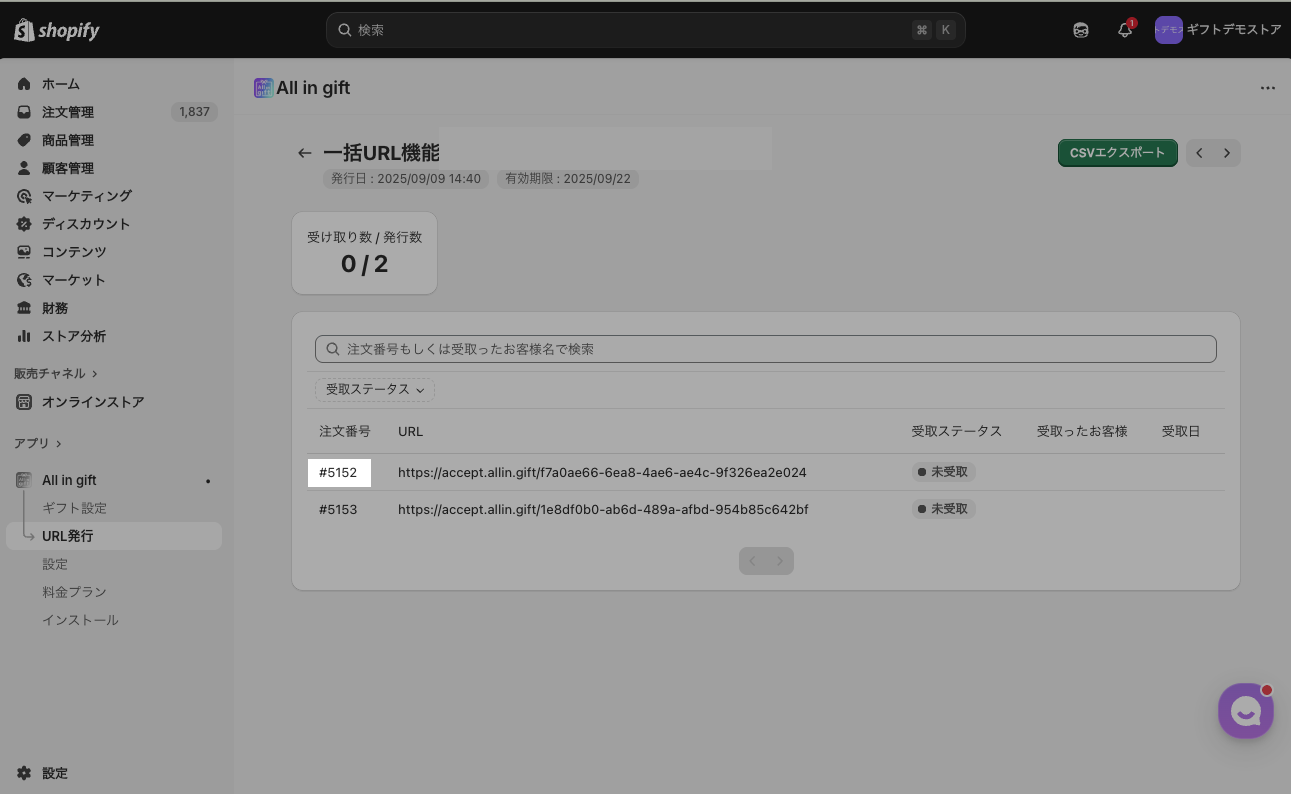Click the URL ending in 954b85c642bf
This screenshot has height=794, width=1291.
(603, 509)
